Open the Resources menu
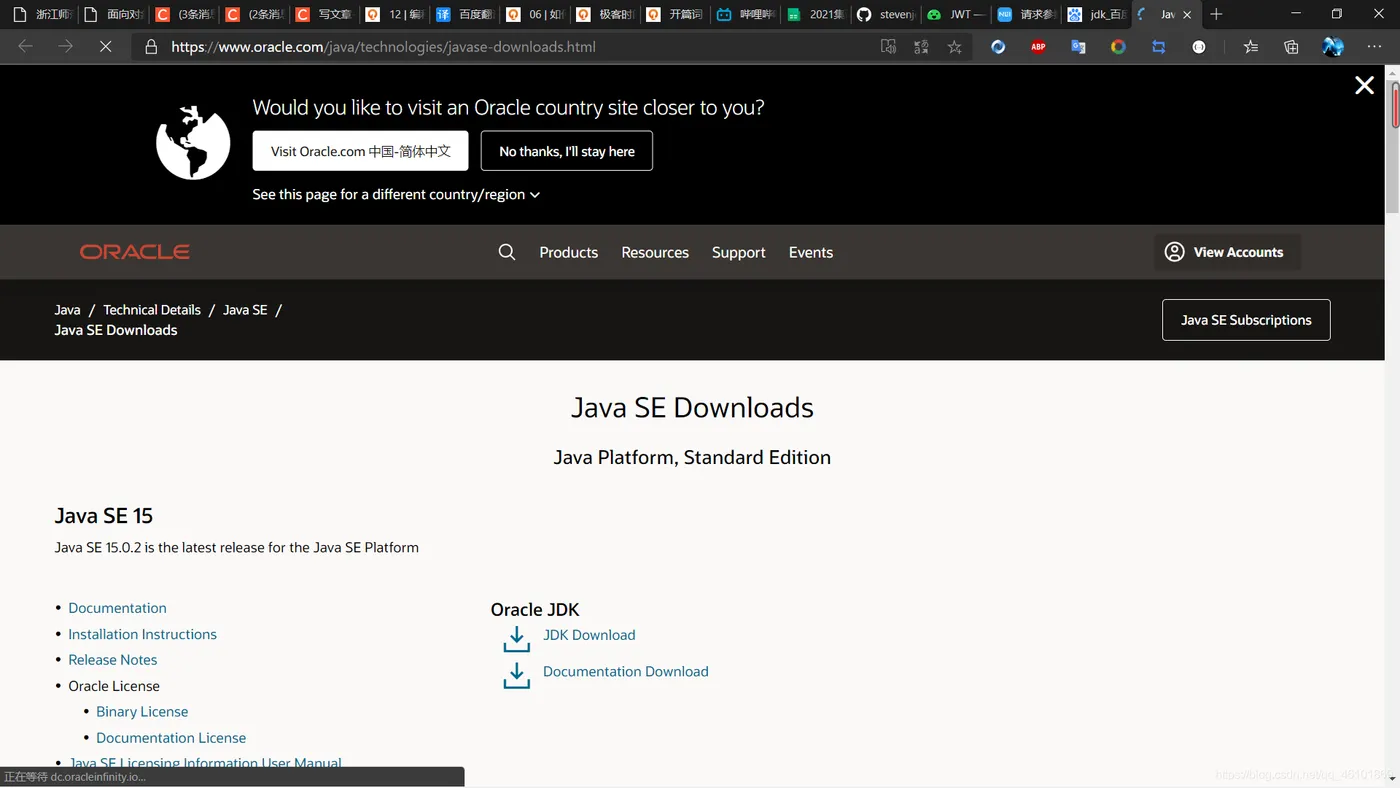Screen dimensions: 1400x788 (655, 252)
